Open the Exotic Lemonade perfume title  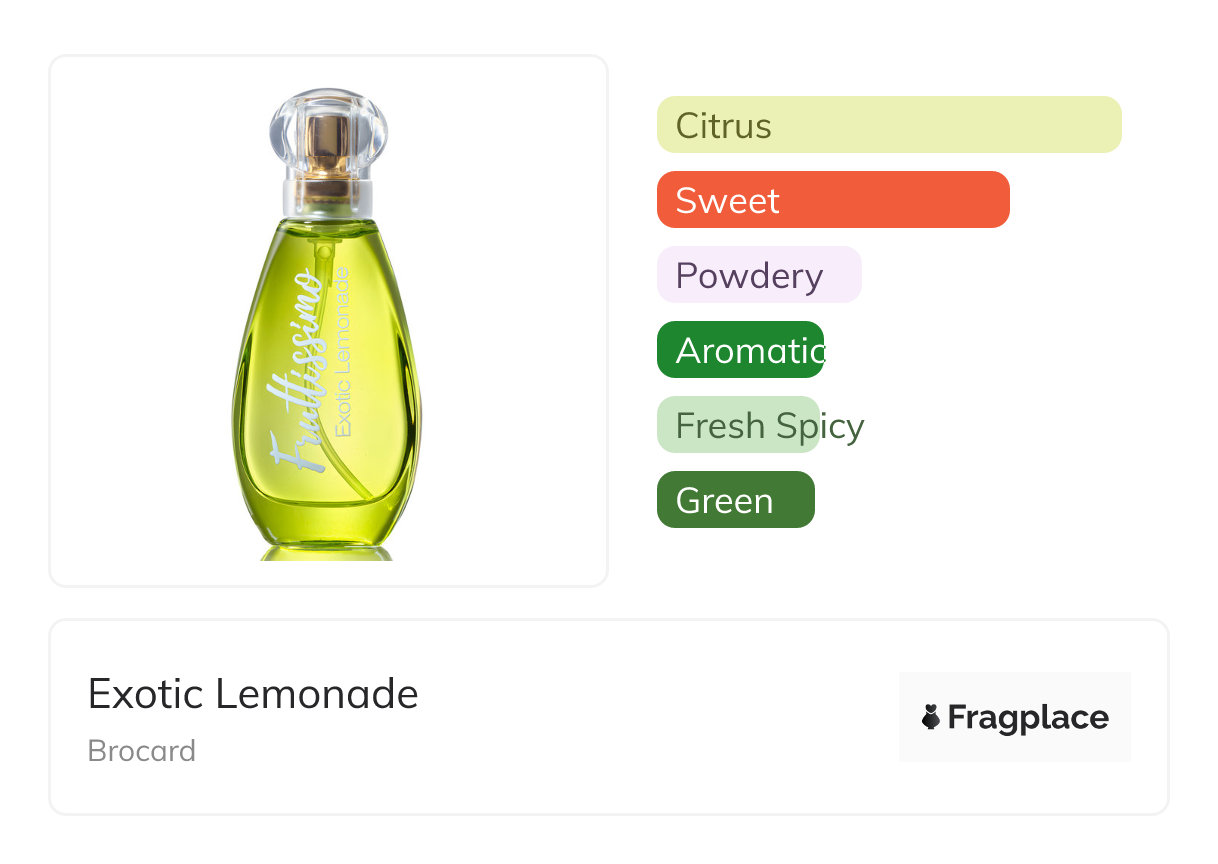253,693
